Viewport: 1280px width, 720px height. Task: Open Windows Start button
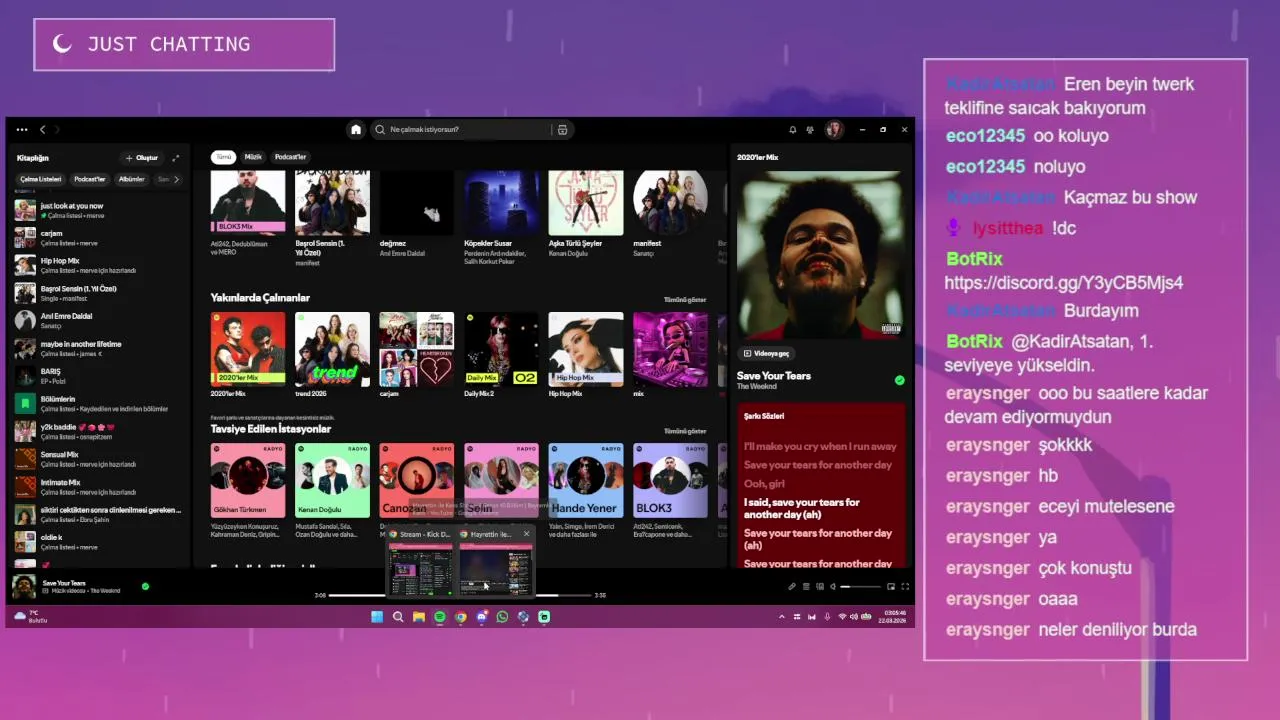377,617
